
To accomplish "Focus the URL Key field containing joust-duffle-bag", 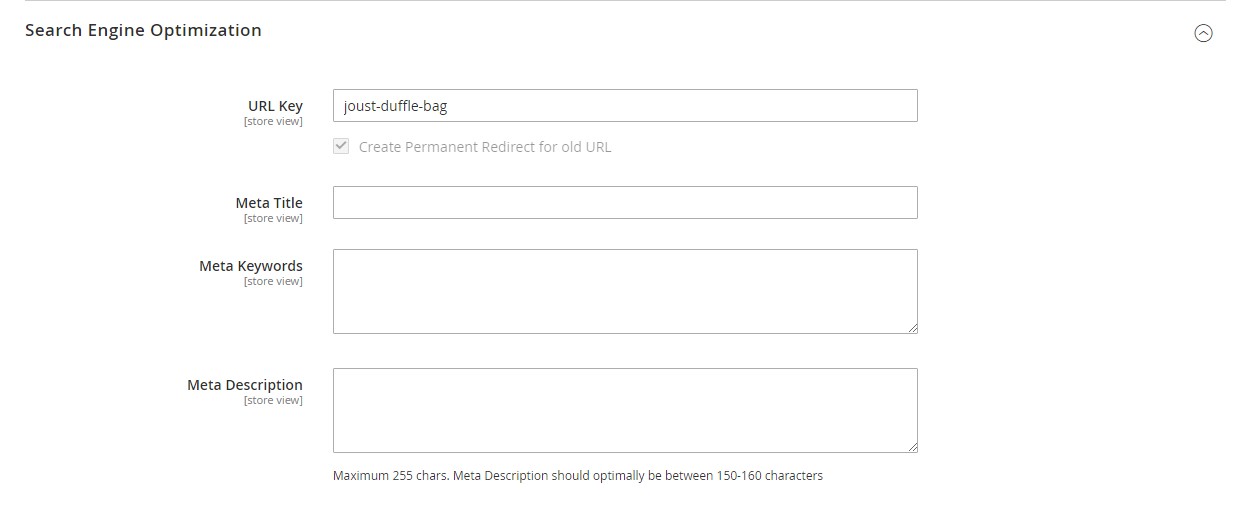I will (x=624, y=106).
